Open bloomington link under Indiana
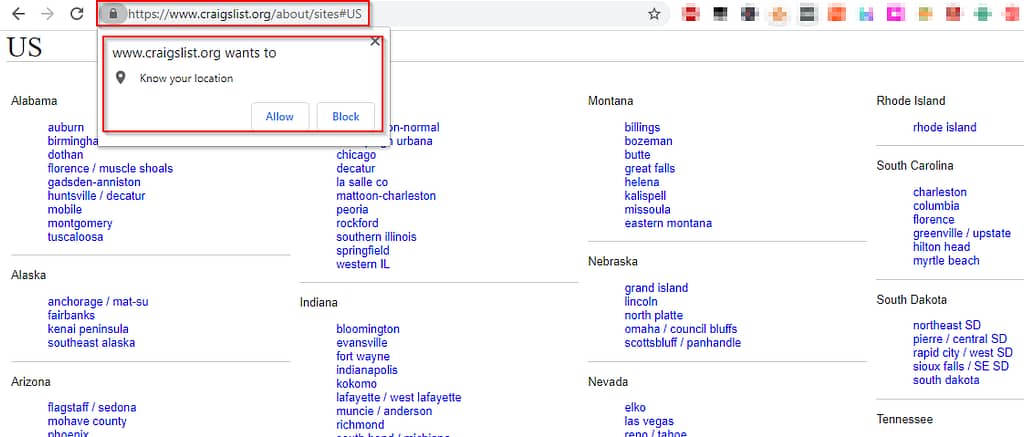Viewport: 1024px width, 437px height. (x=368, y=329)
